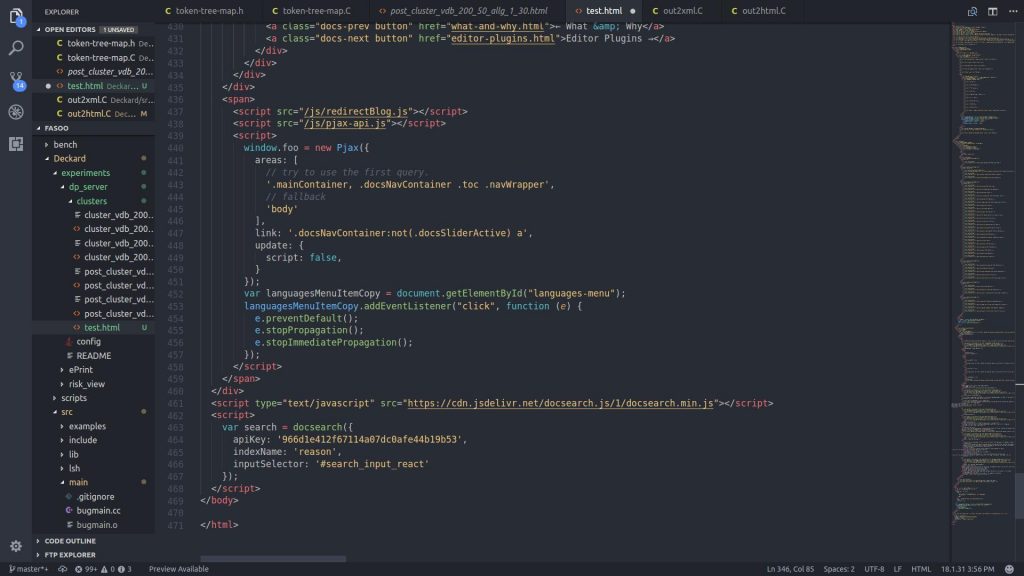The height and width of the screenshot is (576, 1024).
Task: Click the vertical scrollbar slider near minimap
Action: (1019, 496)
